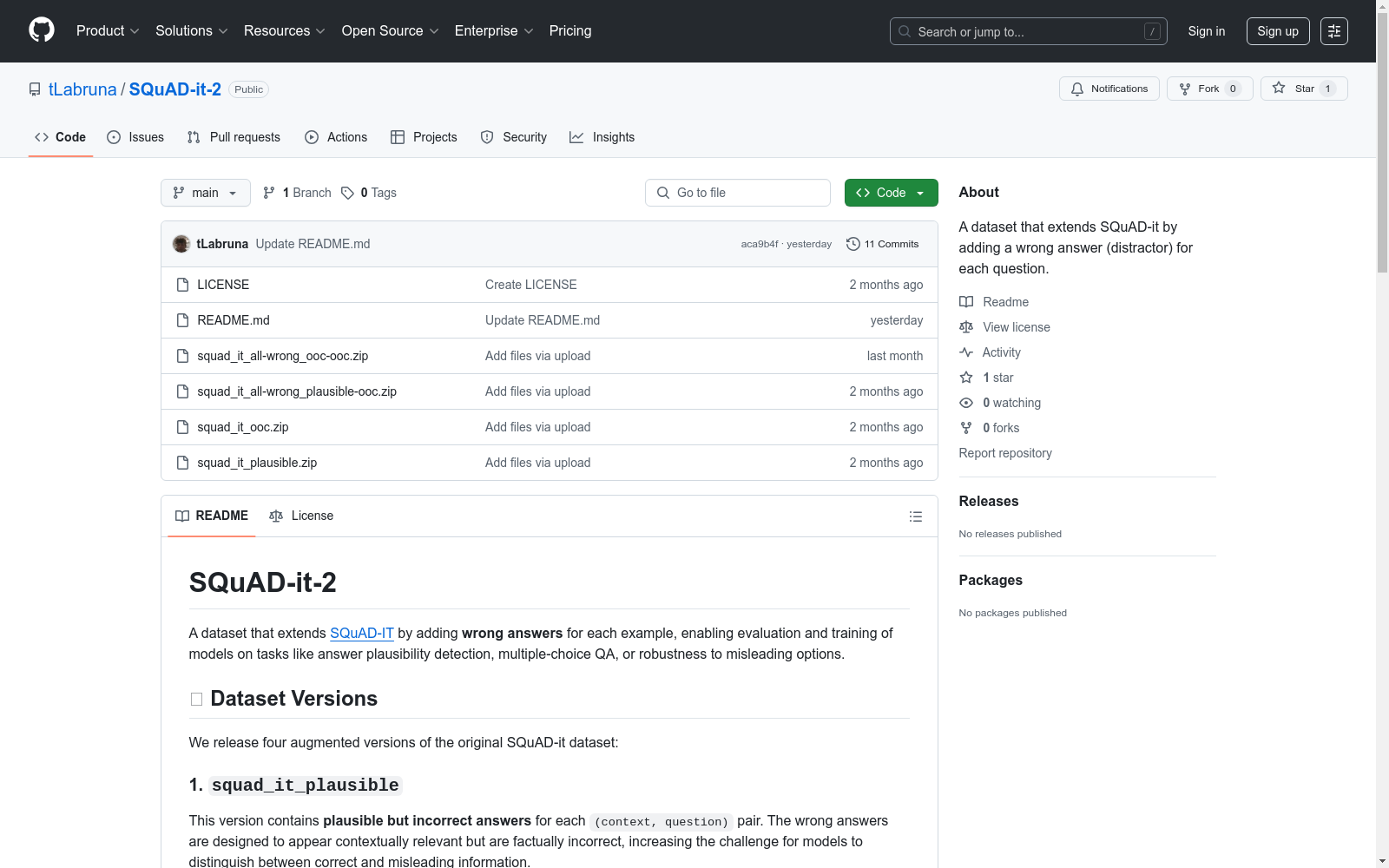Click the fork icon beside 0 forks
This screenshot has width=1389, height=868.
(966, 428)
